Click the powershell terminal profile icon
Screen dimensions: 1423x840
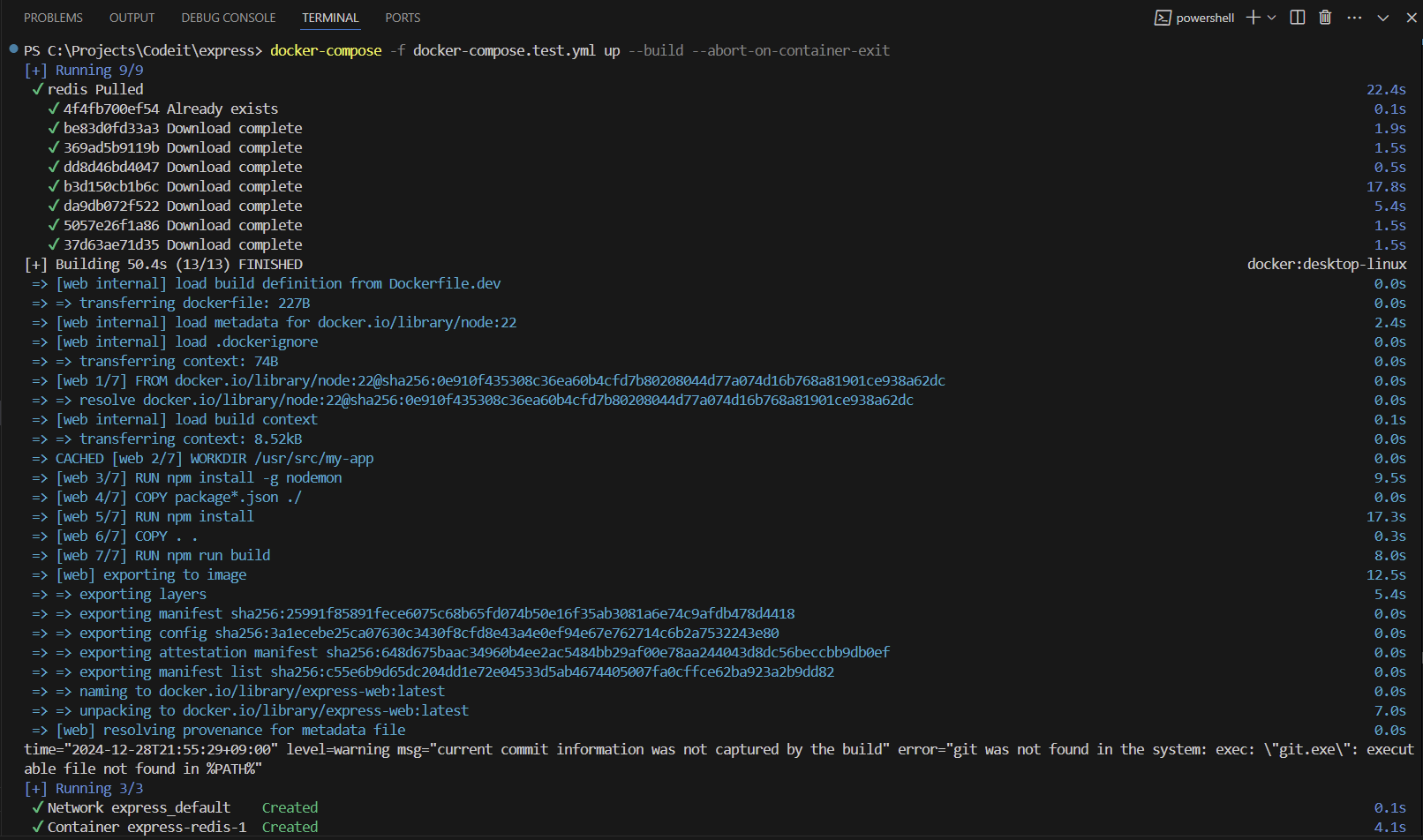click(1163, 18)
